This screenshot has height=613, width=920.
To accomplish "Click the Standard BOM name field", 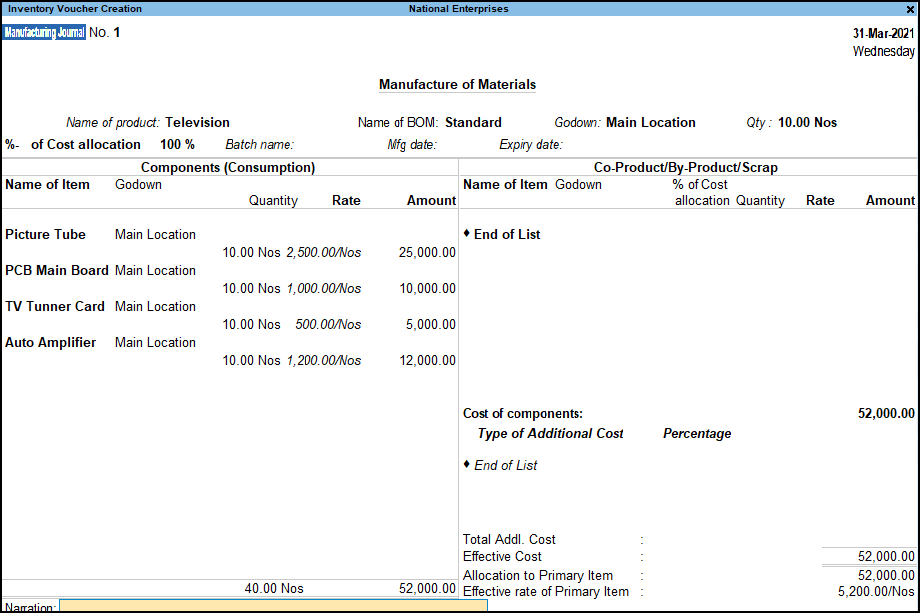I will click(x=473, y=123).
